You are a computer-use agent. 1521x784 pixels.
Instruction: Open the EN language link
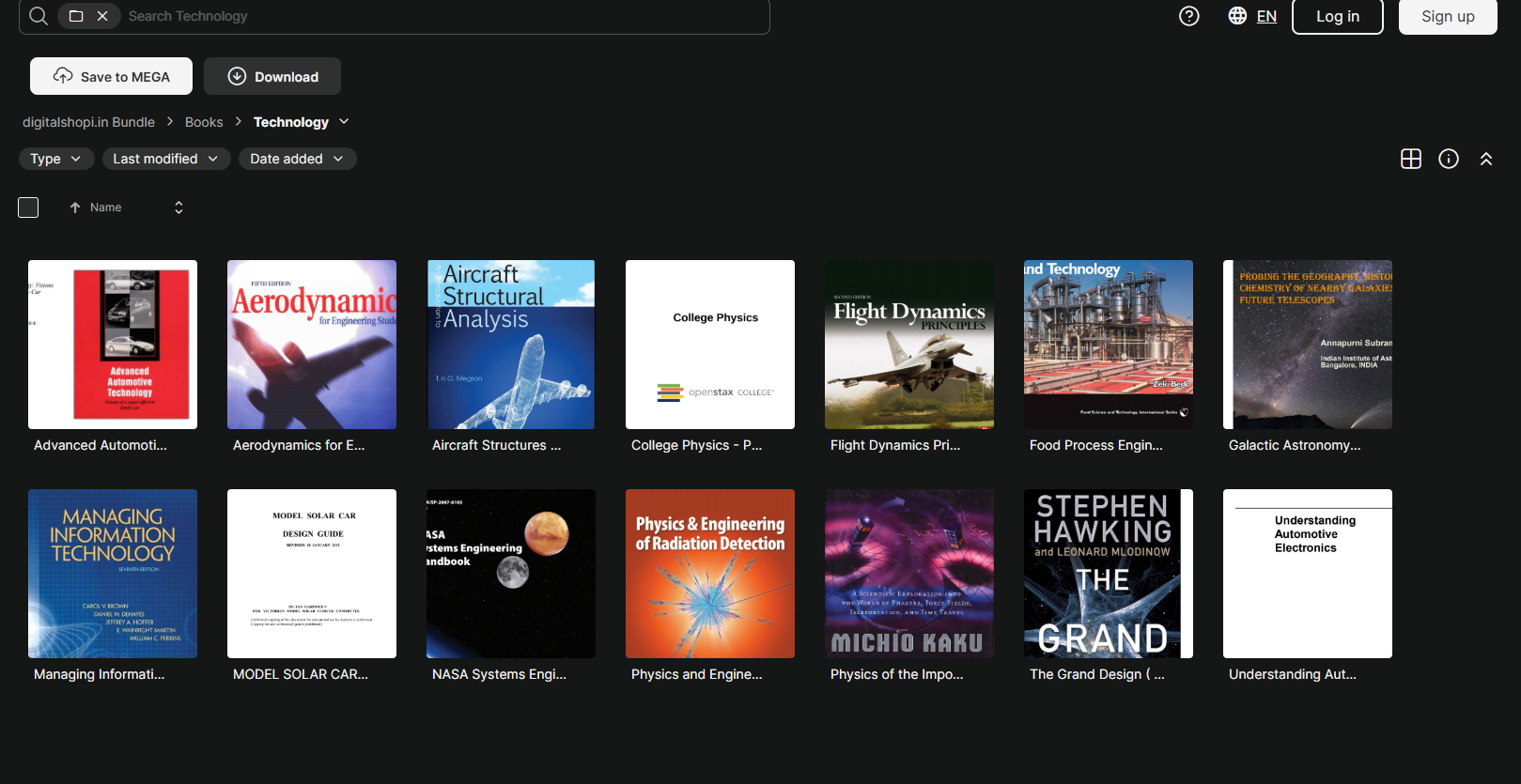1266,16
